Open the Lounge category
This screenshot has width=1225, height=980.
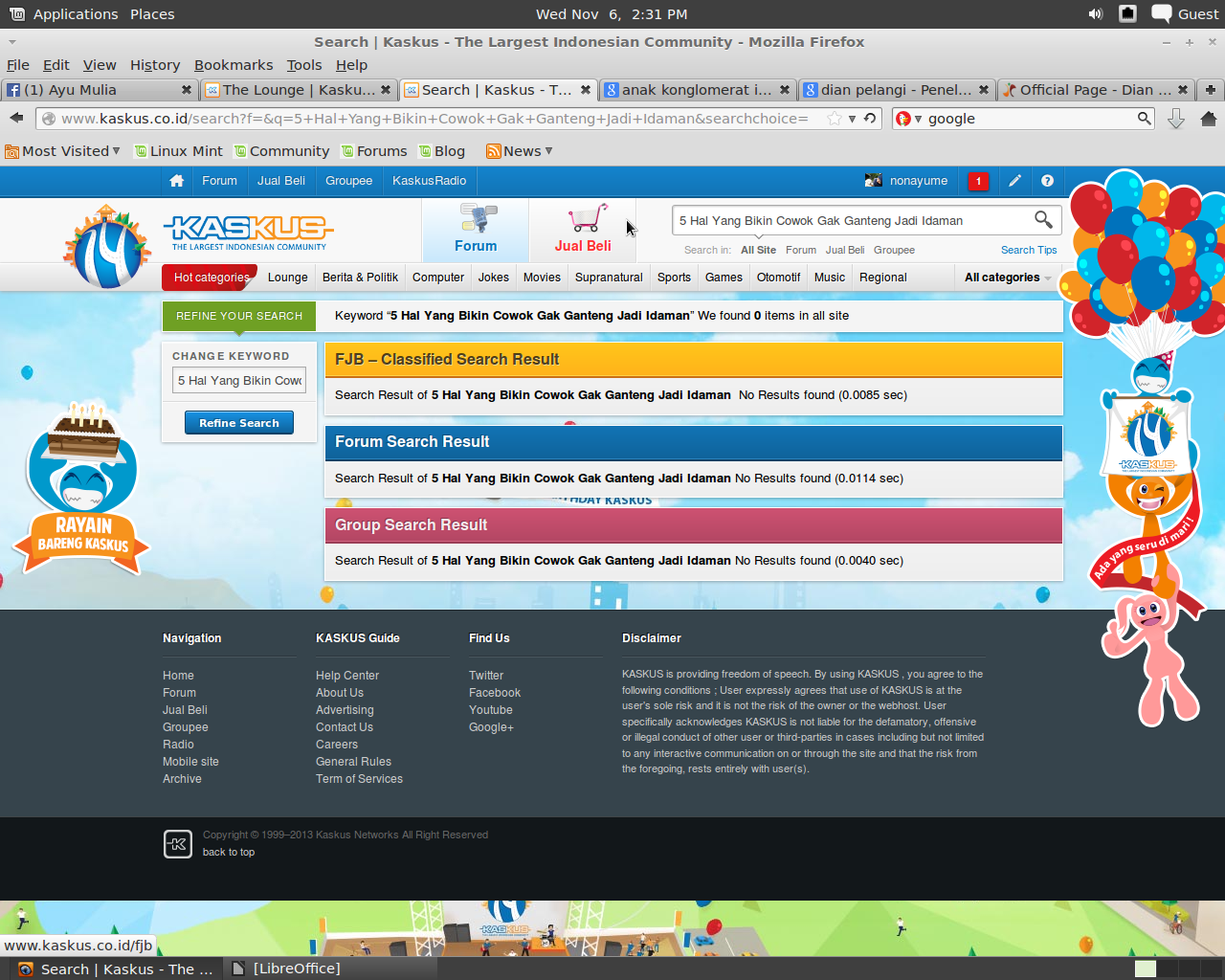pos(288,278)
